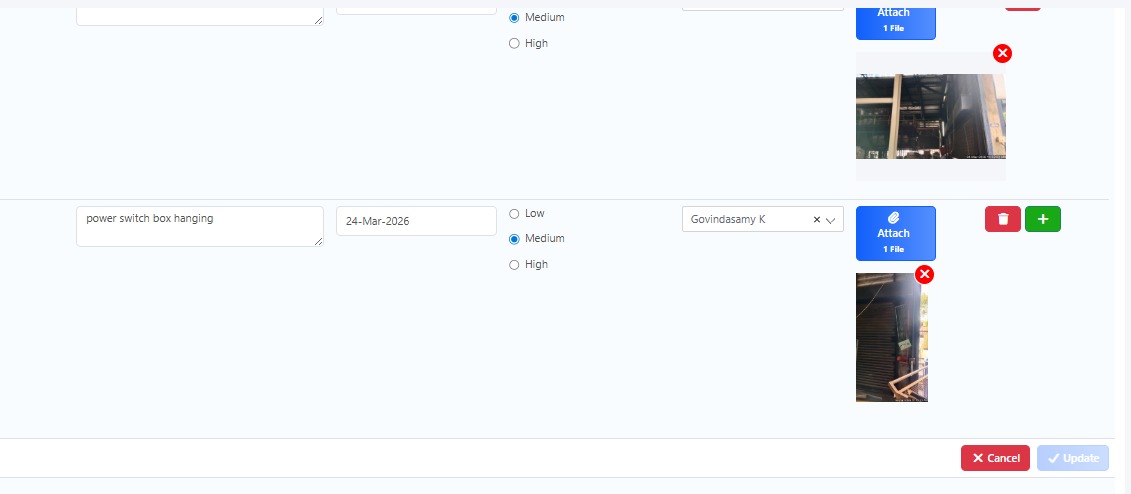Select Medium radio in the upper row

click(x=514, y=18)
